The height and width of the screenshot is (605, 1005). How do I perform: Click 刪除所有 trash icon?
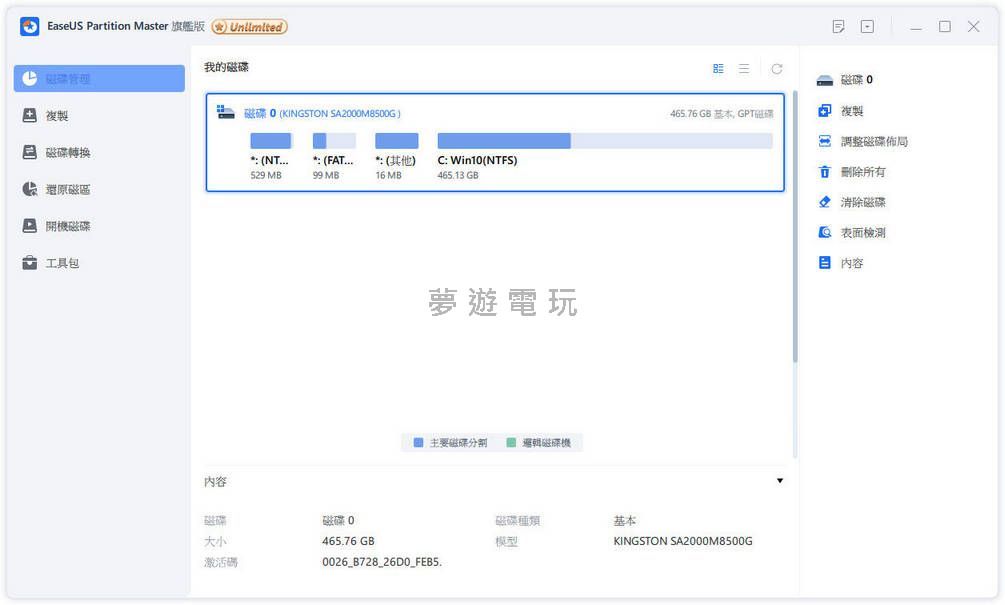[825, 172]
